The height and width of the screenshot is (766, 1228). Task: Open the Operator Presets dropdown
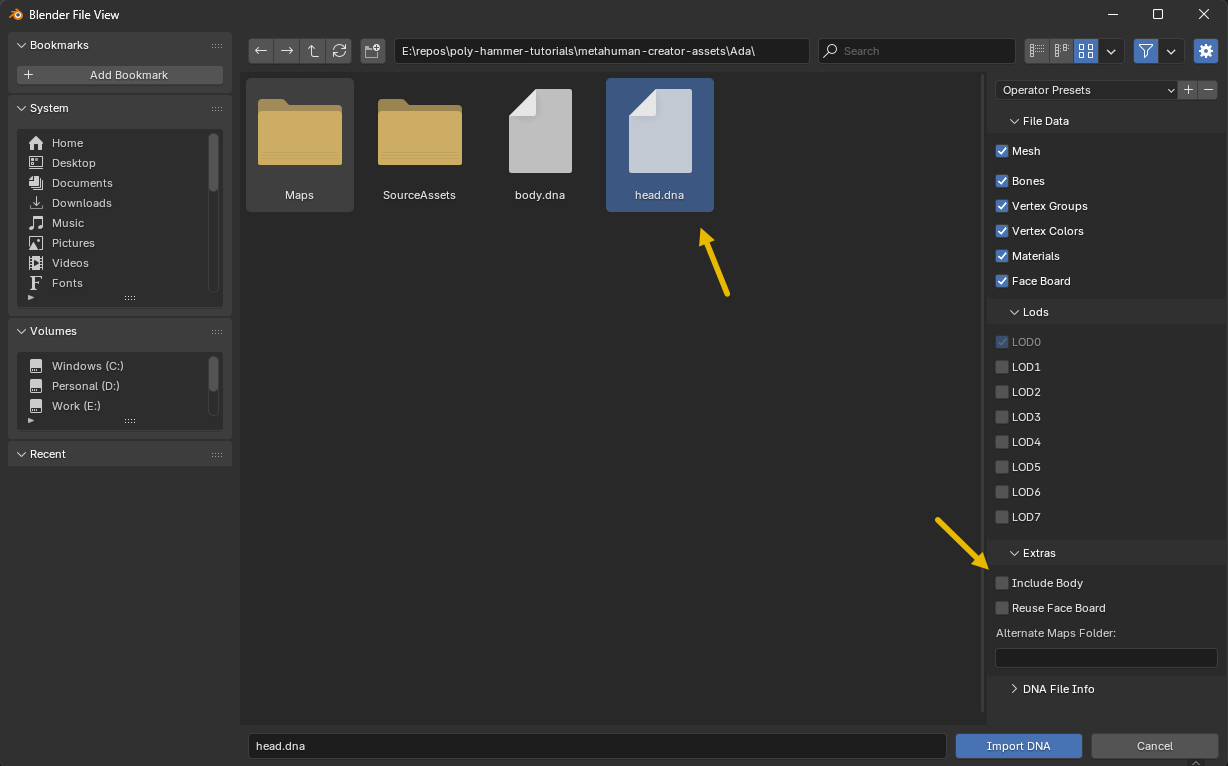tap(1087, 90)
